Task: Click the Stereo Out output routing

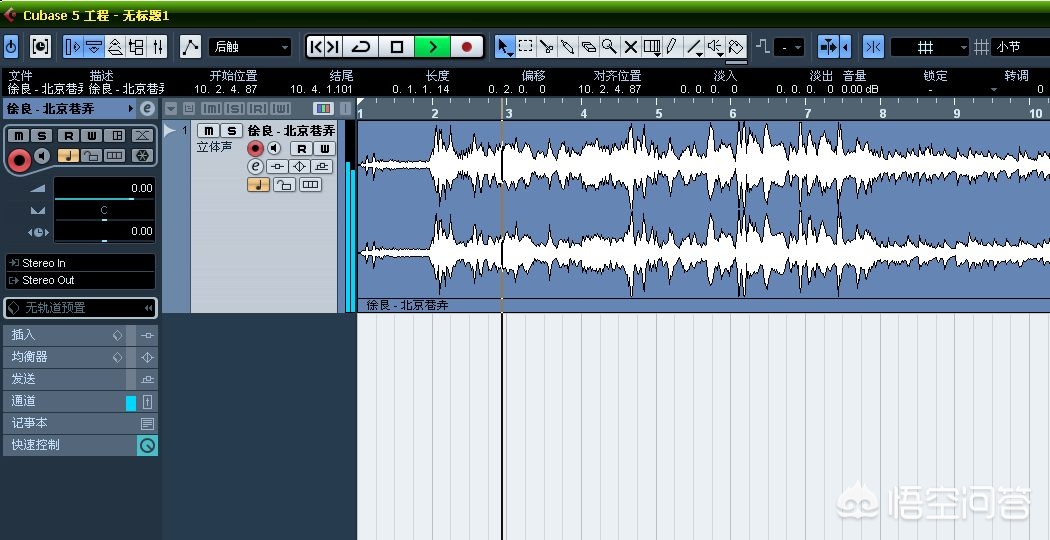Action: tap(80, 281)
